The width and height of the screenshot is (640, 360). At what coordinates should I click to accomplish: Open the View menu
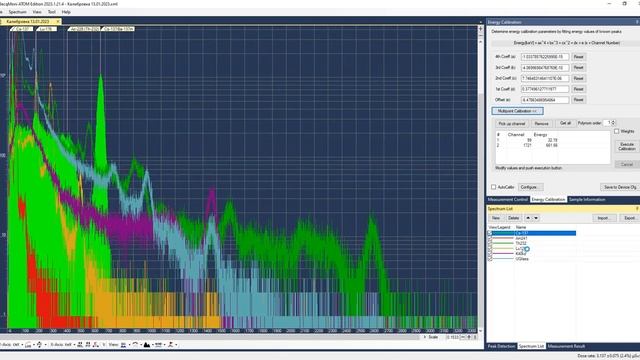tap(37, 12)
